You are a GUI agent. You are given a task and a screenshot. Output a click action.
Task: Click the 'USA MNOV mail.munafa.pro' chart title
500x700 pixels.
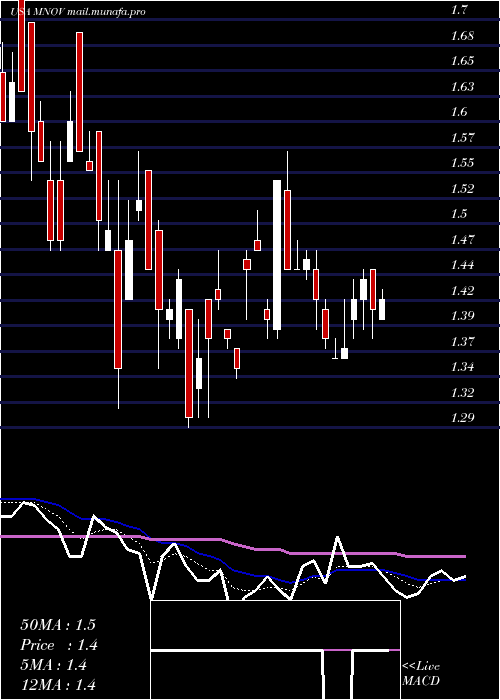coord(79,12)
